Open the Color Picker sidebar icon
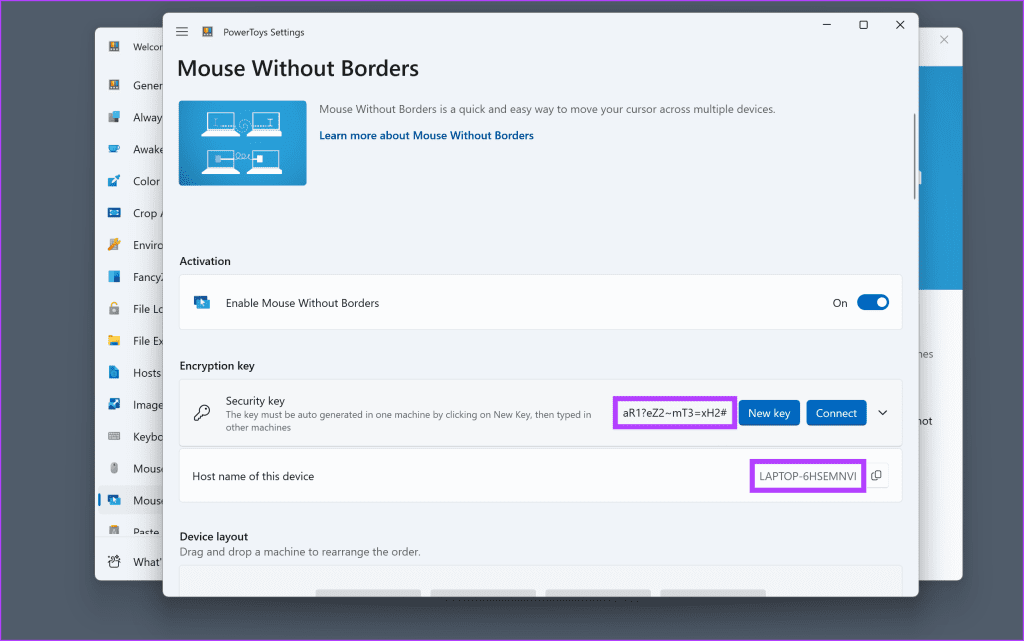 pos(114,181)
